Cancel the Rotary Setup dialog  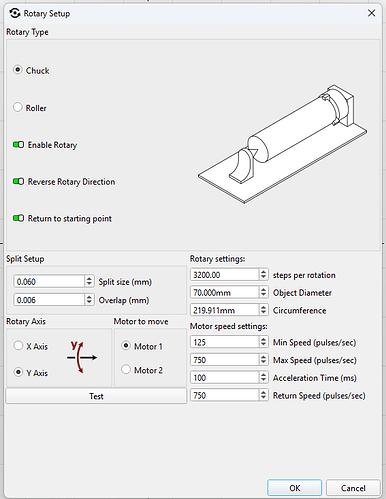(353, 488)
